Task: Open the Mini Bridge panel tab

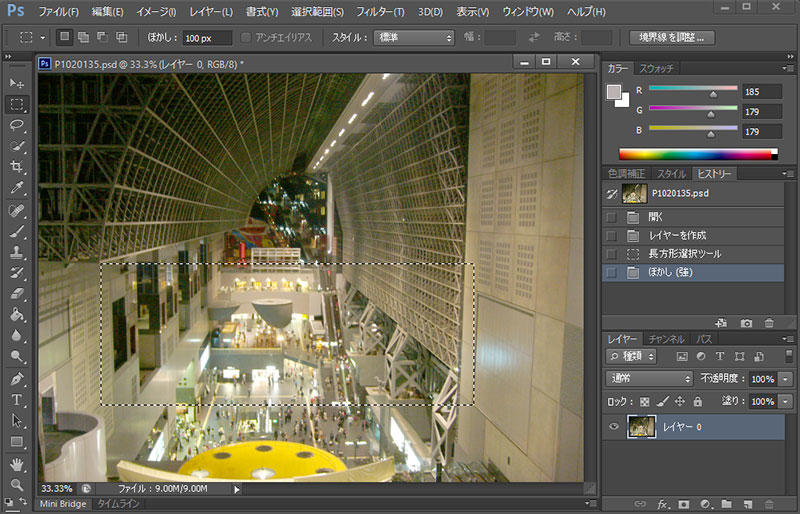Action: tap(63, 504)
